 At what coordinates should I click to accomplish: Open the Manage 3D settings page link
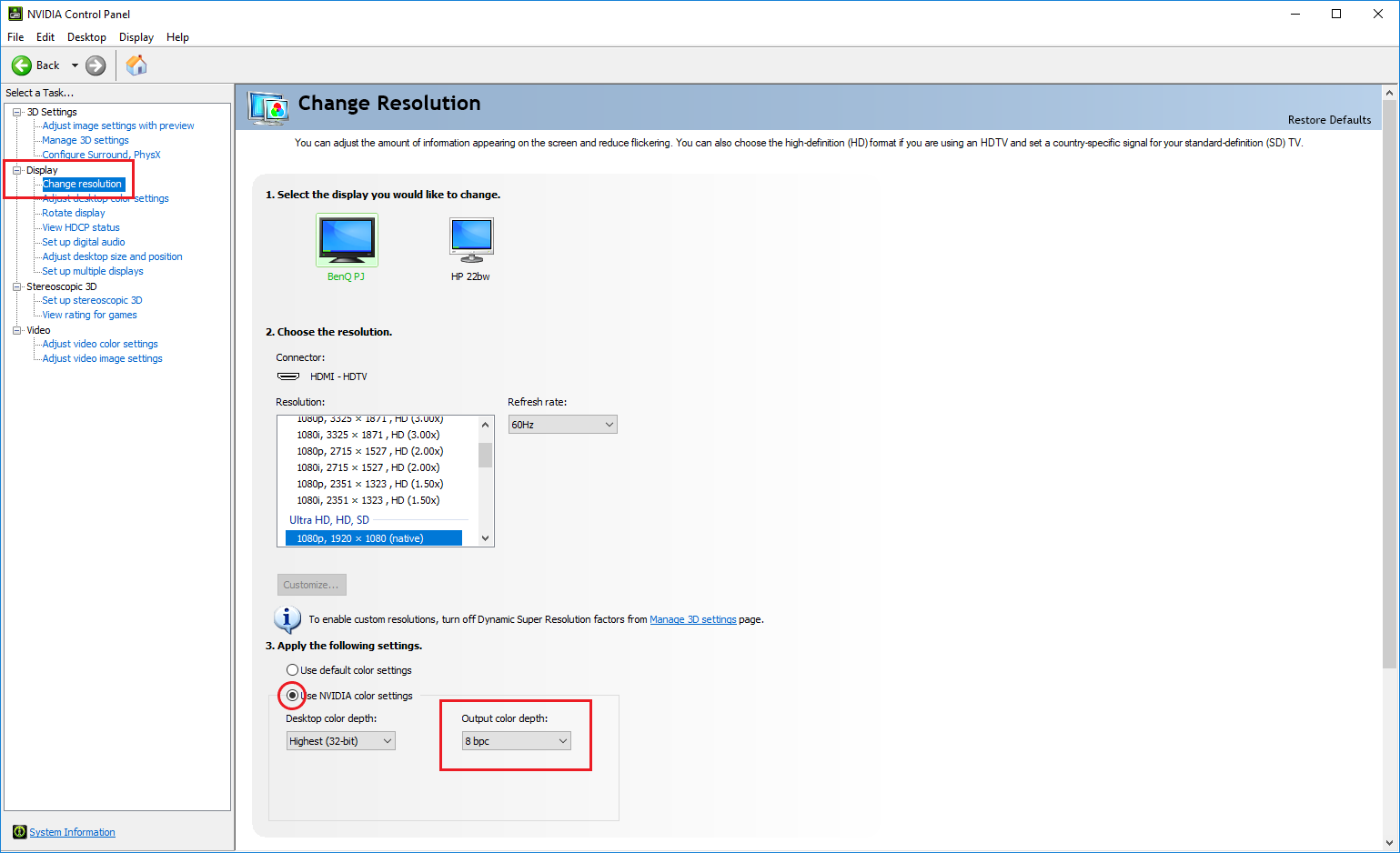(x=693, y=619)
